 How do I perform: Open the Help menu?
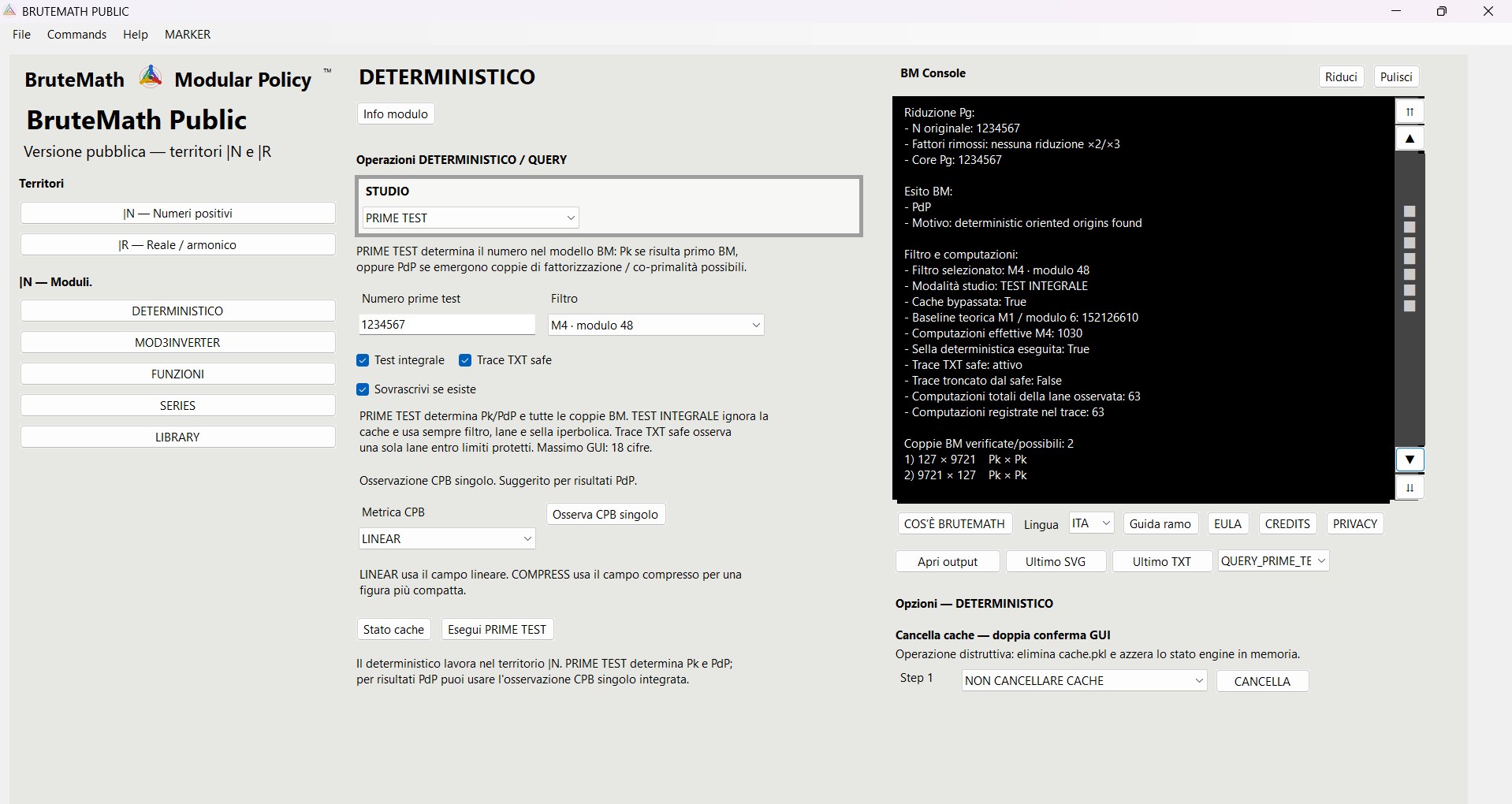136,35
